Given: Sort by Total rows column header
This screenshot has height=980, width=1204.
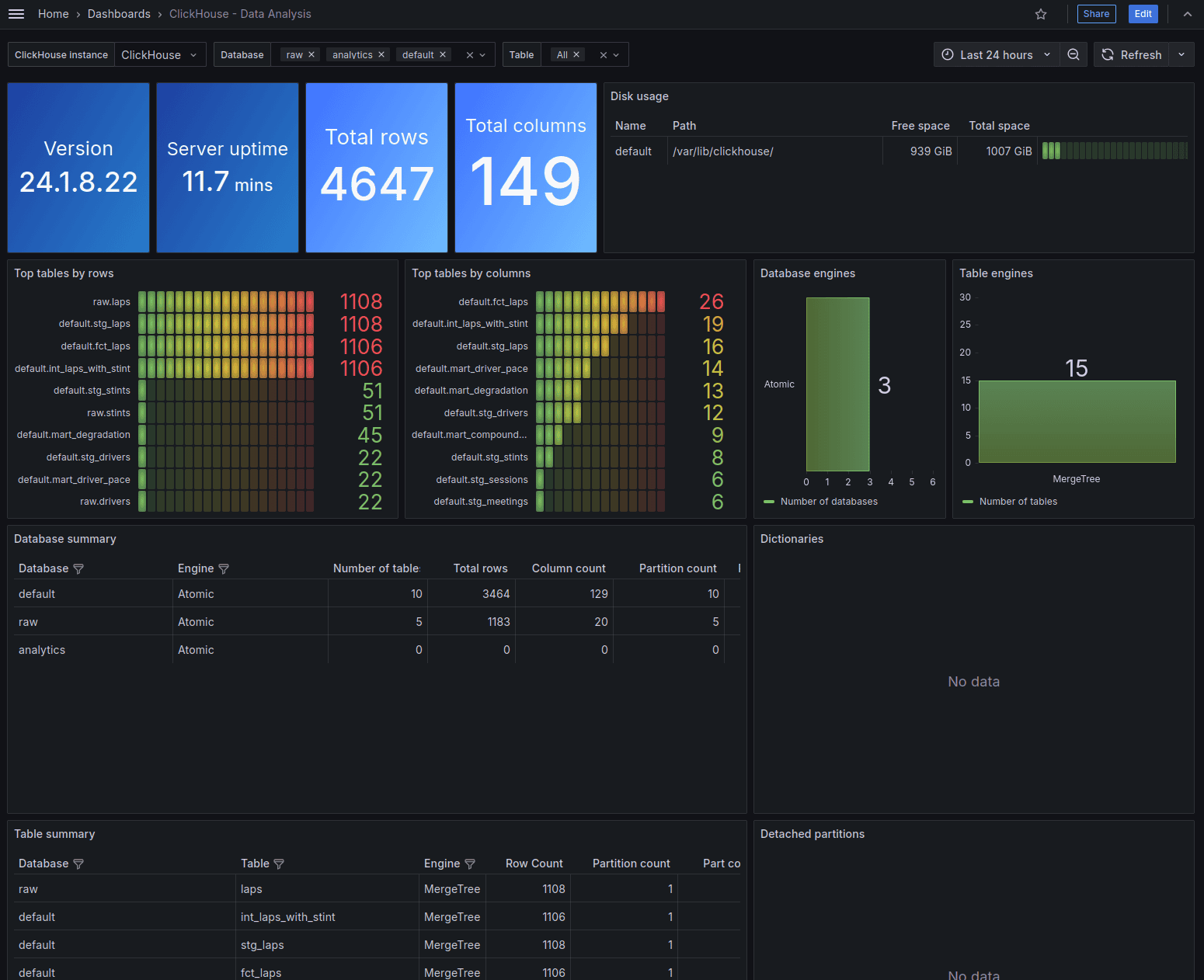Looking at the screenshot, I should click(x=480, y=568).
